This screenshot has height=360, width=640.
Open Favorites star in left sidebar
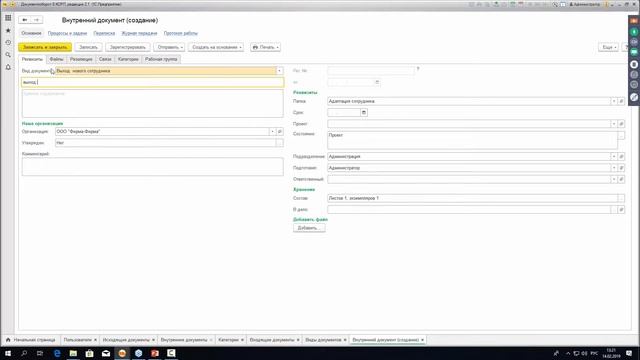click(x=8, y=31)
